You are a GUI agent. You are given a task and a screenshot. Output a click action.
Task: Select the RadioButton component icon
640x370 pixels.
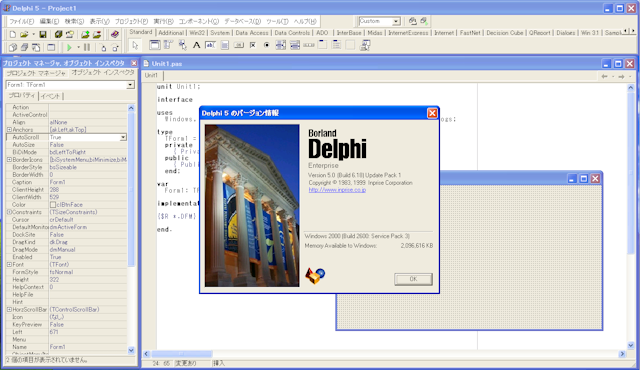267,45
